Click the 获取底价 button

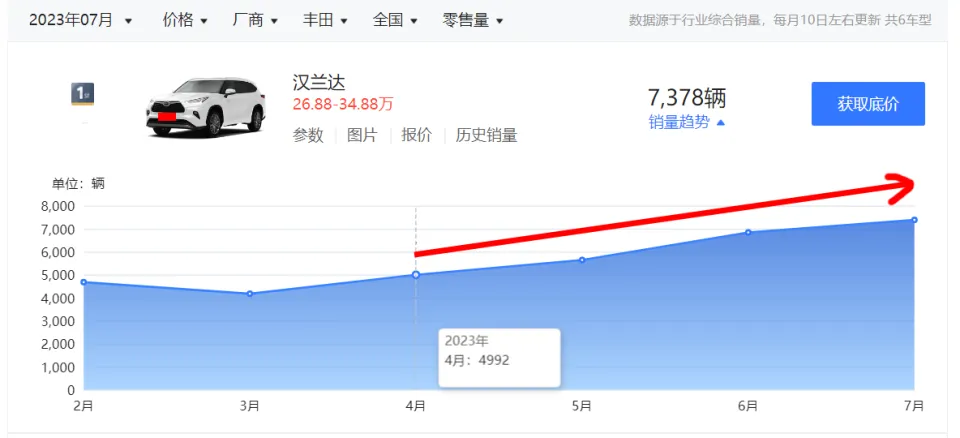click(x=868, y=104)
